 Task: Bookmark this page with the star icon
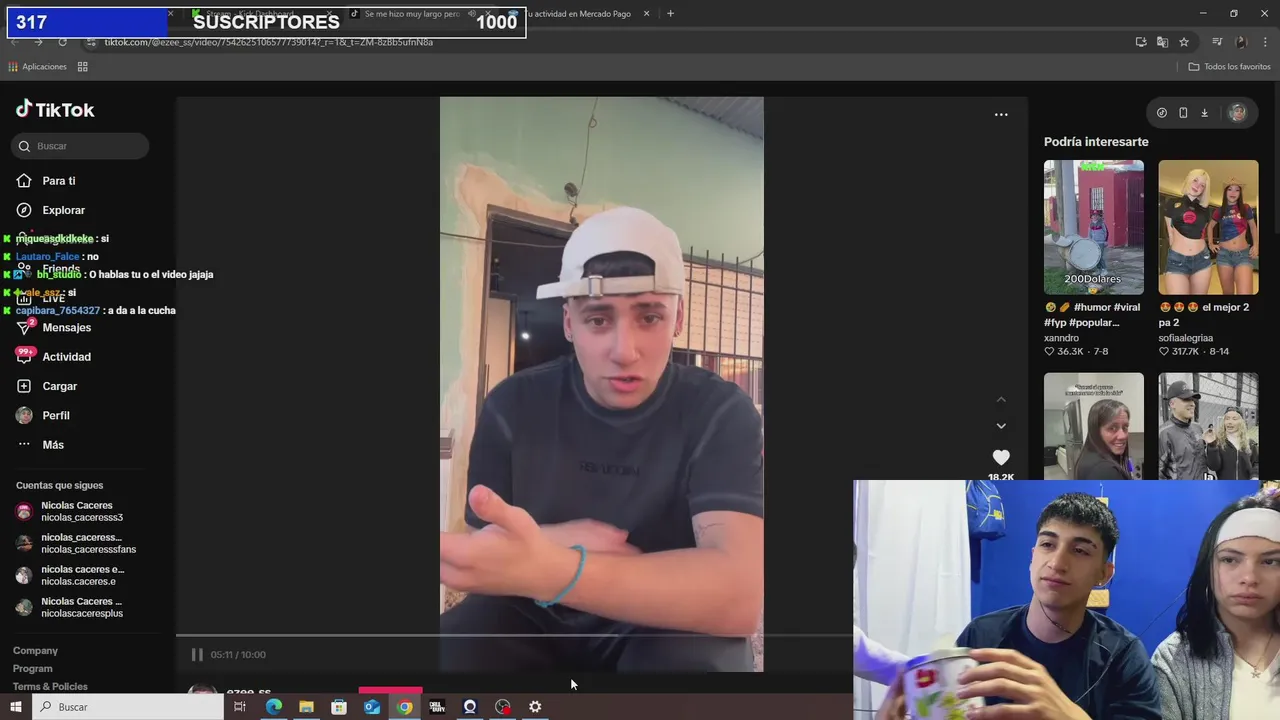click(x=1184, y=42)
